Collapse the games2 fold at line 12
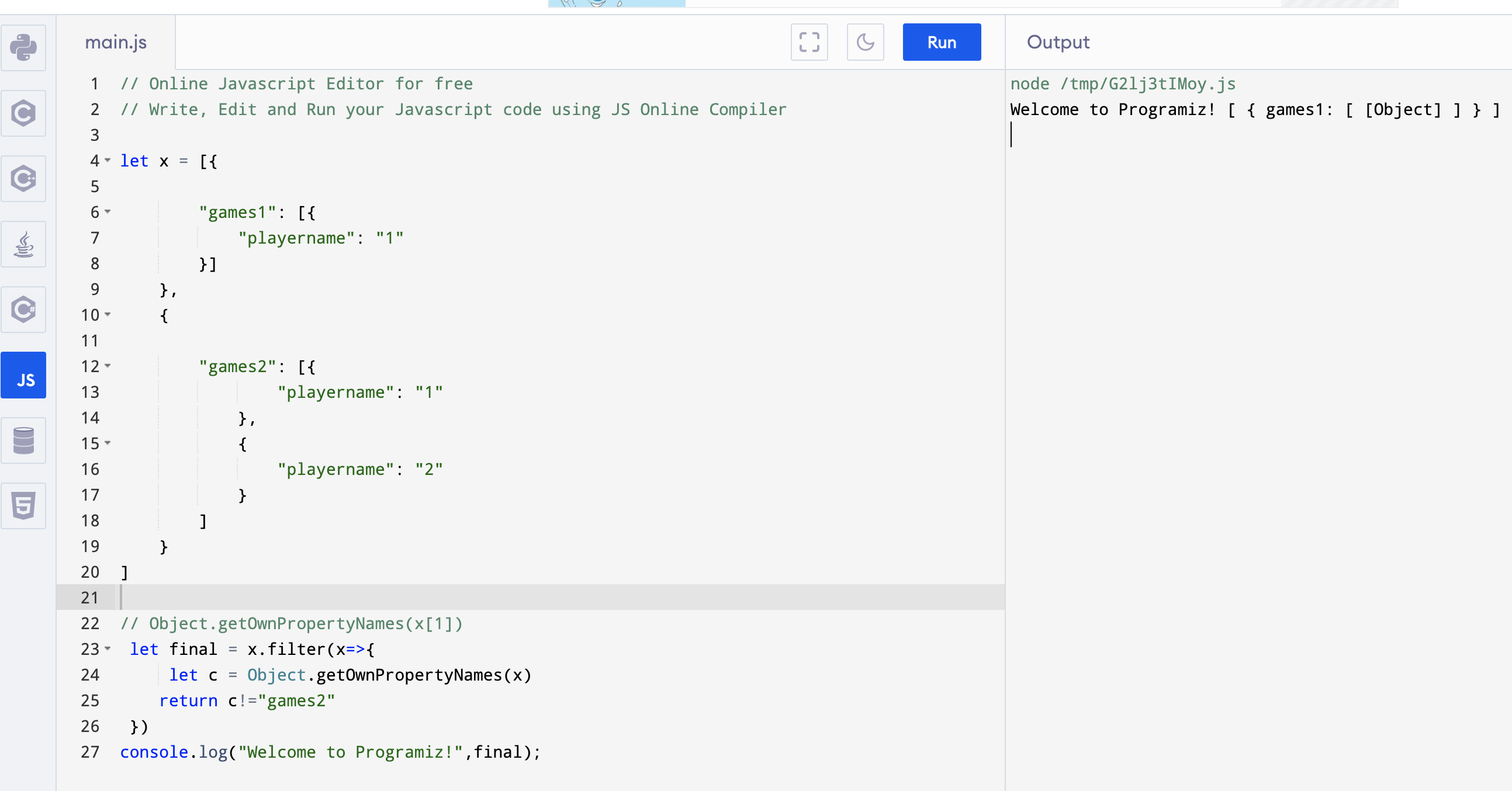The image size is (1512, 791). [x=108, y=366]
